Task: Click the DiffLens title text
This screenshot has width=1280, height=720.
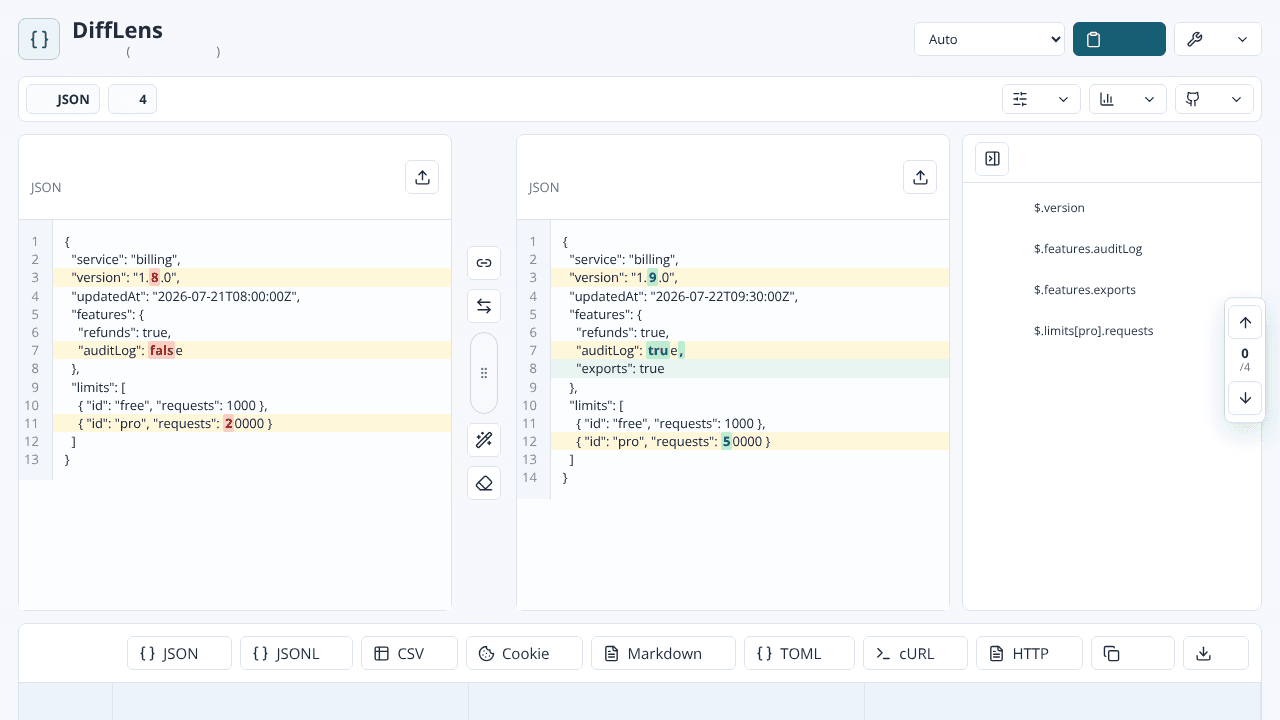Action: coord(117,30)
